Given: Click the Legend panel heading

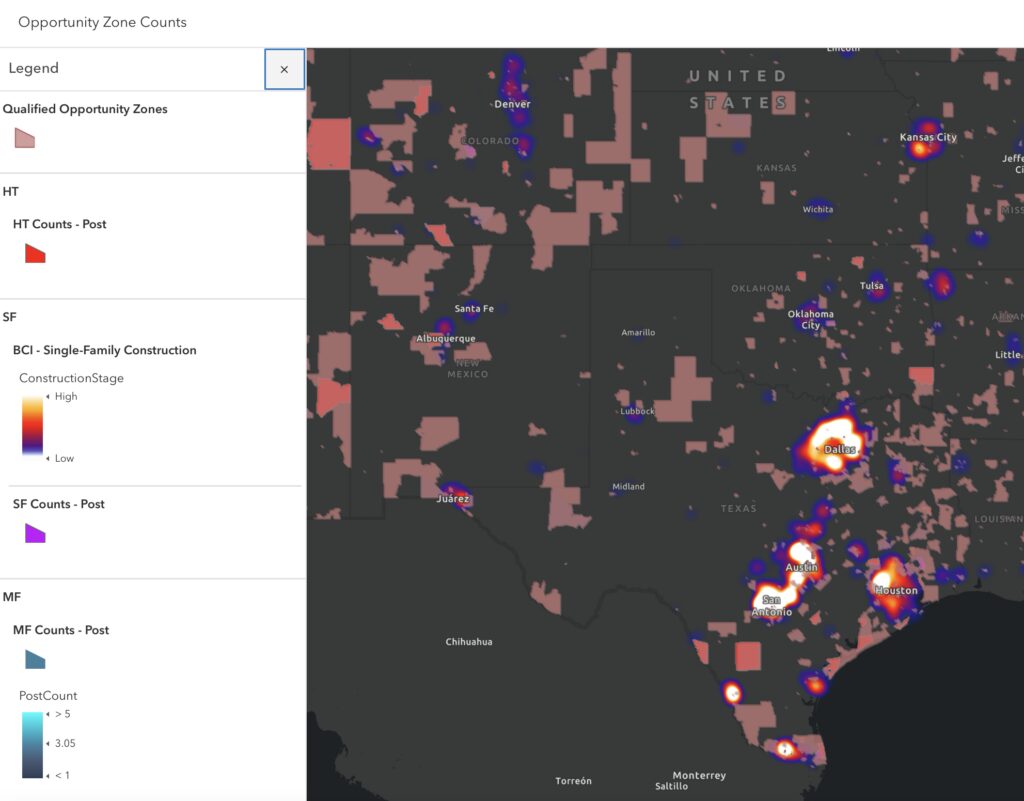Looking at the screenshot, I should click(33, 68).
